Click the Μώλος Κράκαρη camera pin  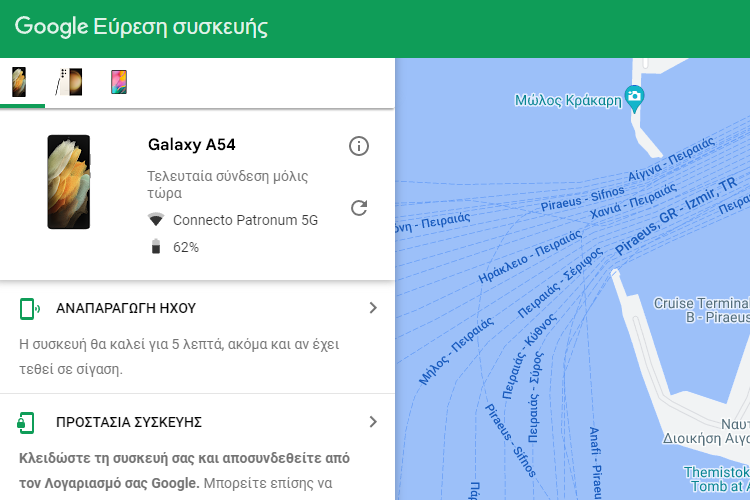tap(634, 99)
